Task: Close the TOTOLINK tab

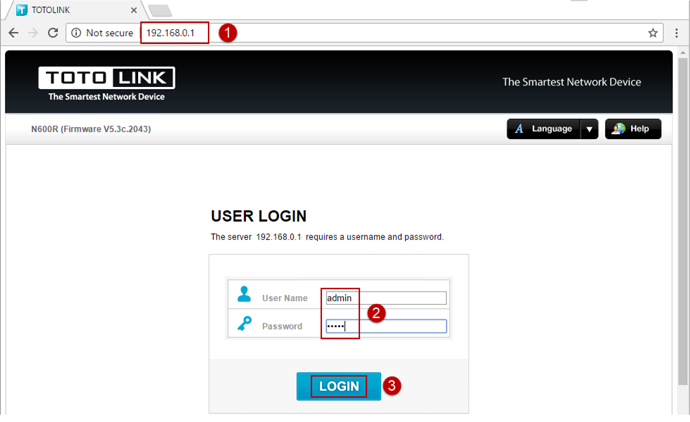Action: coord(134,10)
